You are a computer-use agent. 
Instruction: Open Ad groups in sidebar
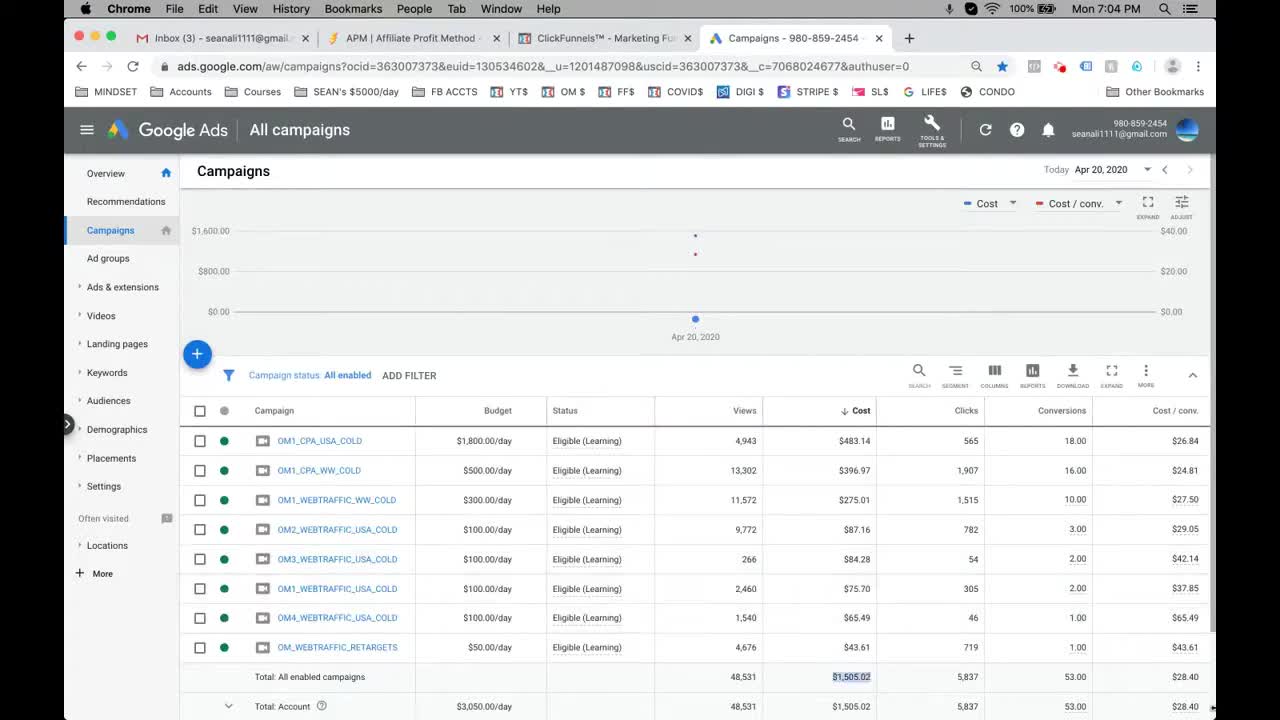(x=108, y=258)
